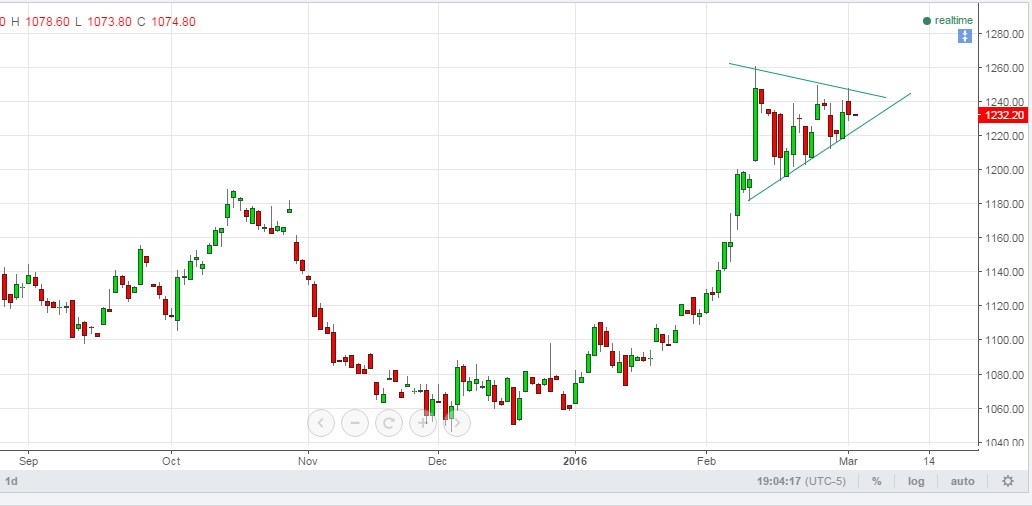This screenshot has height=506, width=1032.
Task: Click the 14 date axis label
Action: tap(929, 461)
